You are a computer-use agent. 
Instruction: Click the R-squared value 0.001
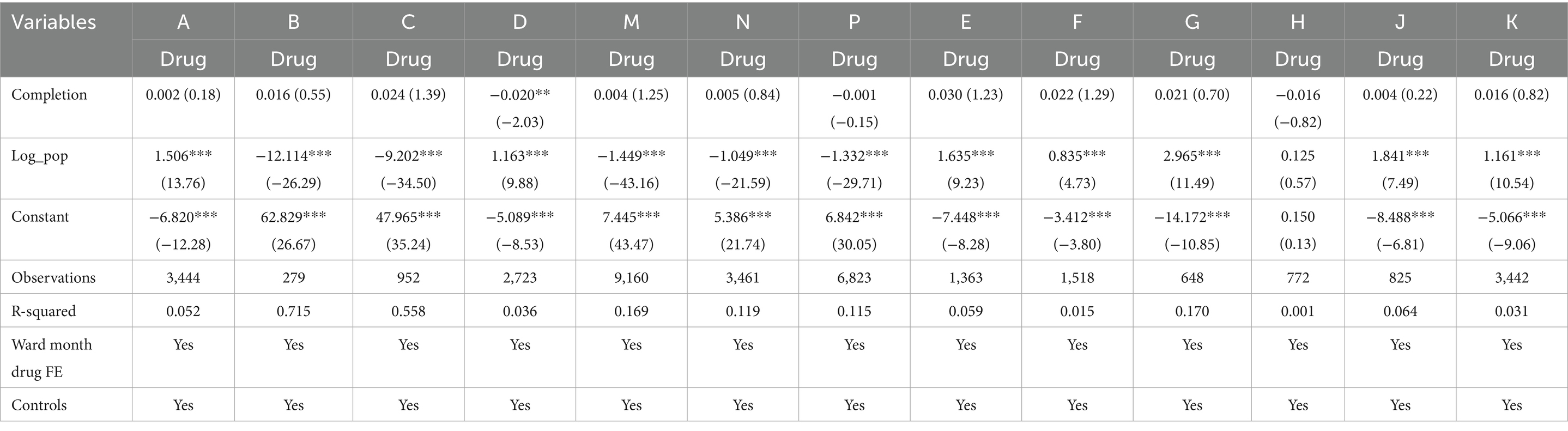1298,311
